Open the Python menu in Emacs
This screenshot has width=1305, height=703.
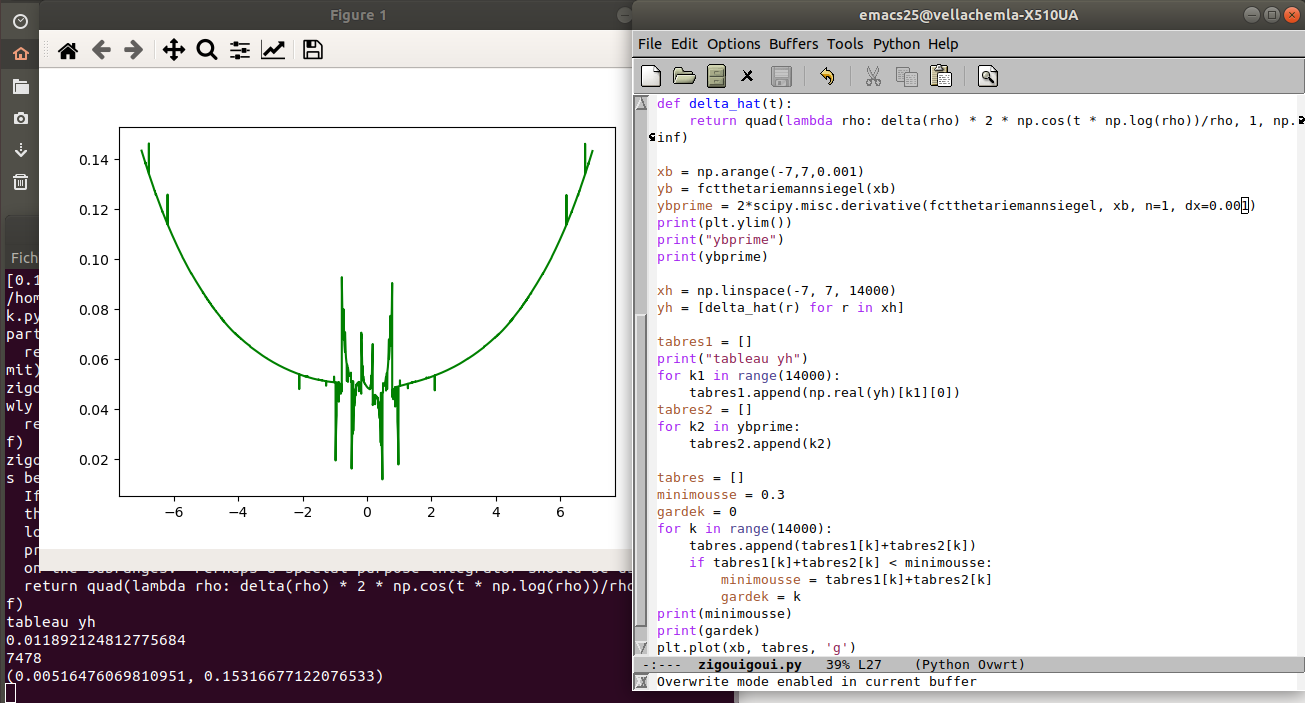tap(896, 44)
